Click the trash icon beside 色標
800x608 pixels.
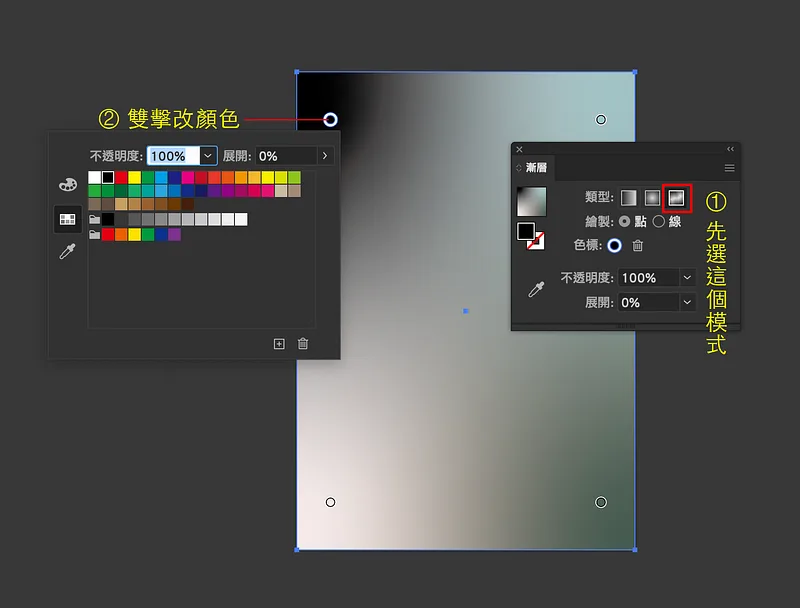[x=638, y=246]
